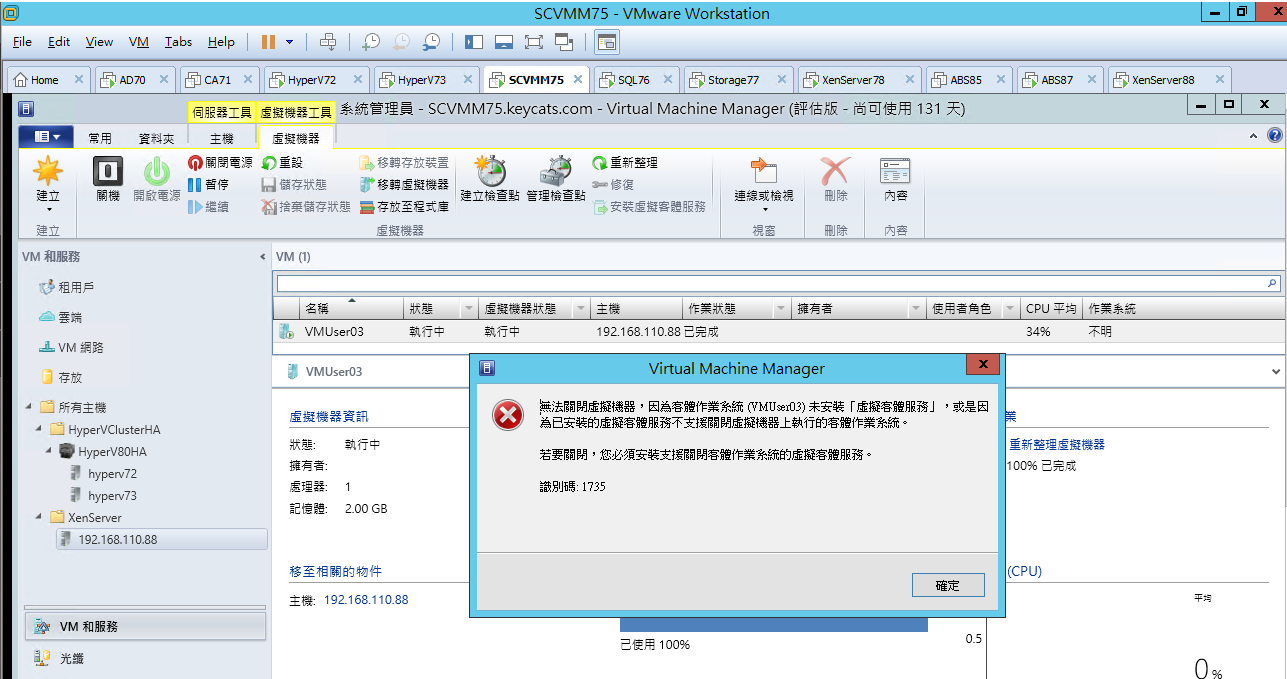
Task: Collapse the ribbon with the up arrow
Action: coord(1254,136)
